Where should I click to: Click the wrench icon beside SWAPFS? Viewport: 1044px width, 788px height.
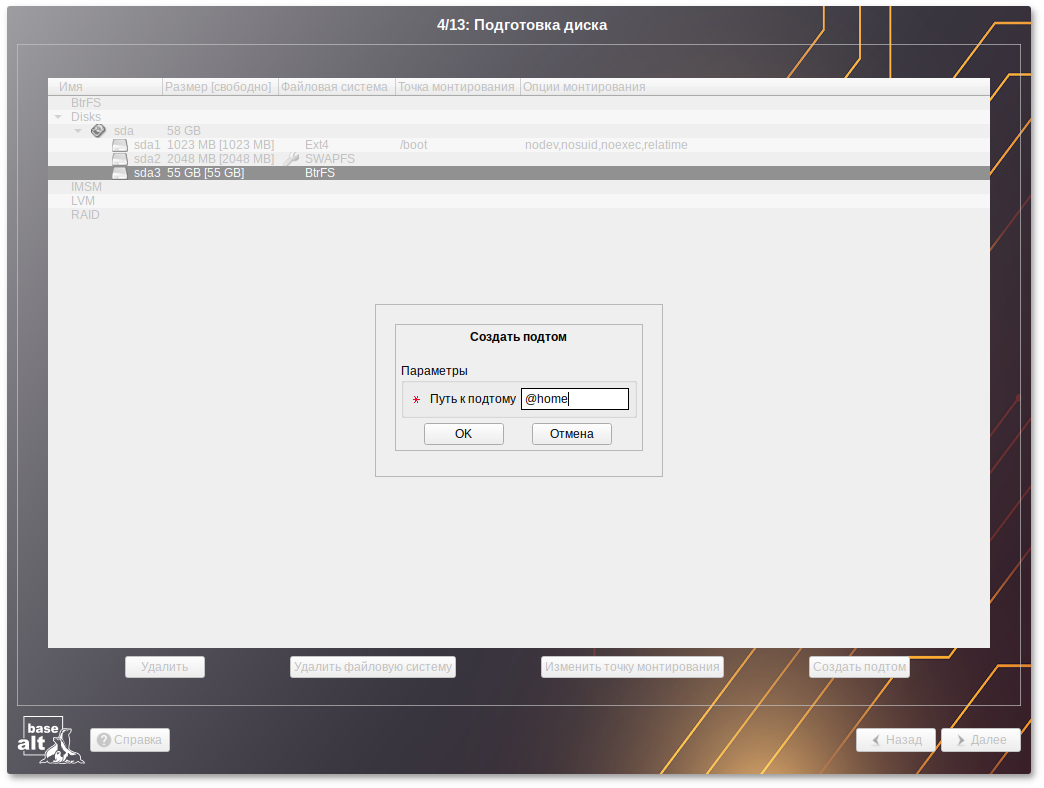click(x=291, y=159)
